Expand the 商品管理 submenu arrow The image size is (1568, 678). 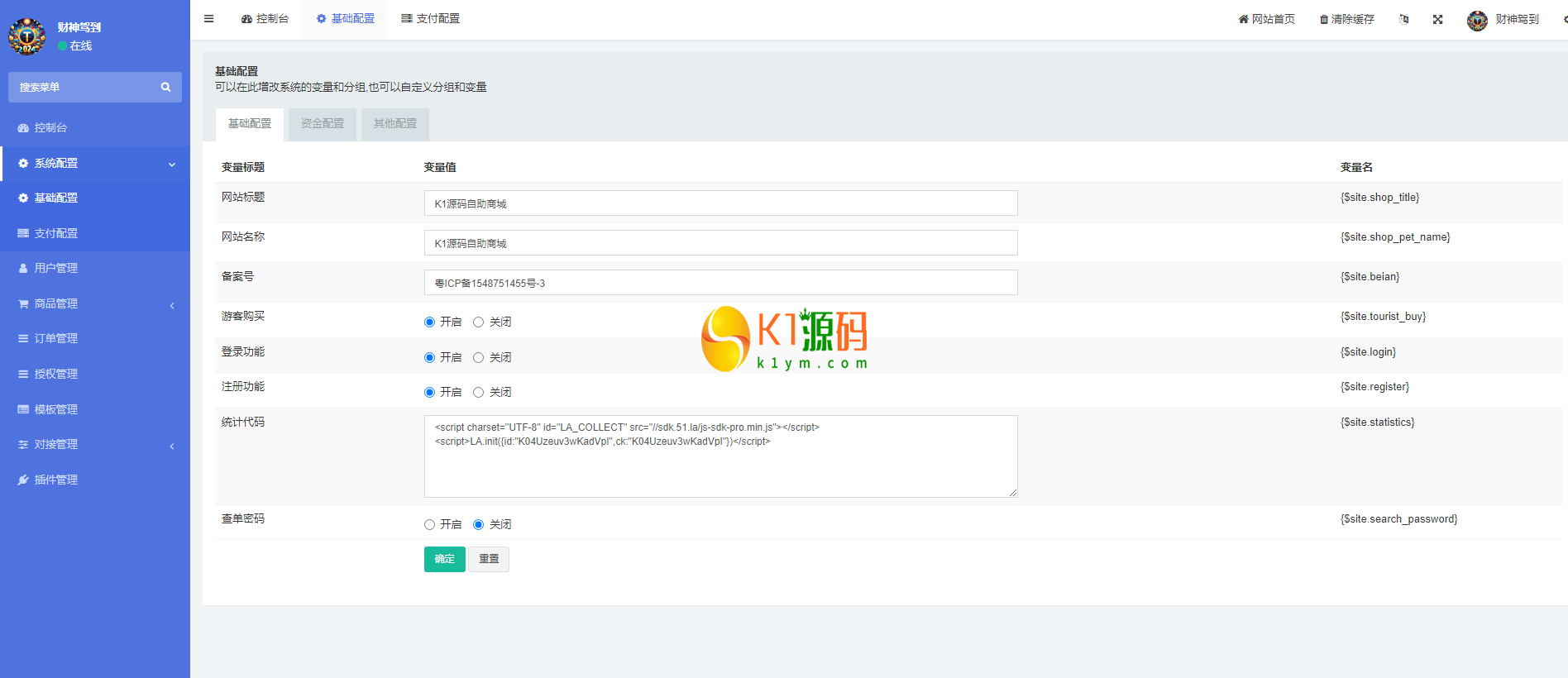click(x=172, y=305)
